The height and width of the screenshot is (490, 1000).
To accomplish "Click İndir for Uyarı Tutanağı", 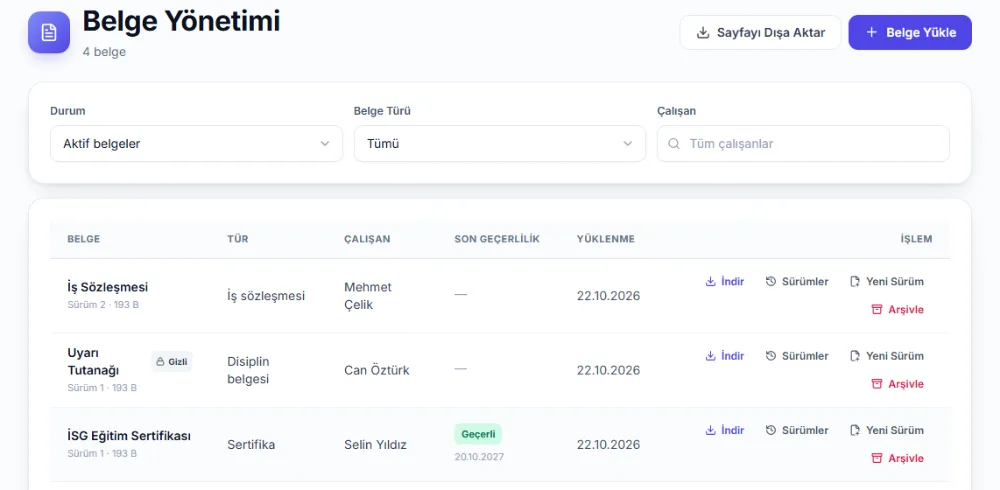I will point(725,356).
